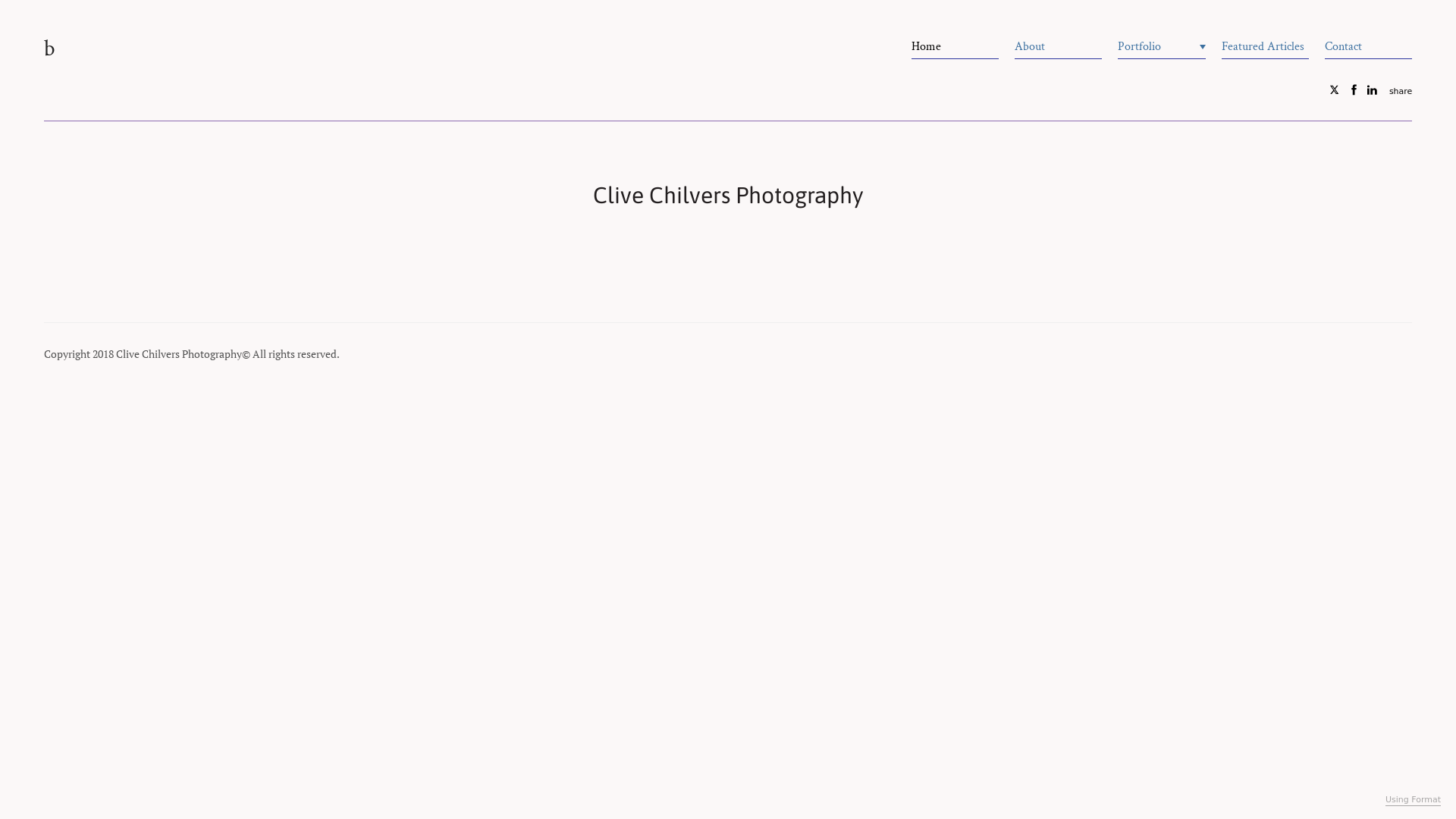Open the About navigation page
Screen dimensions: 1456x819
[1029, 45]
